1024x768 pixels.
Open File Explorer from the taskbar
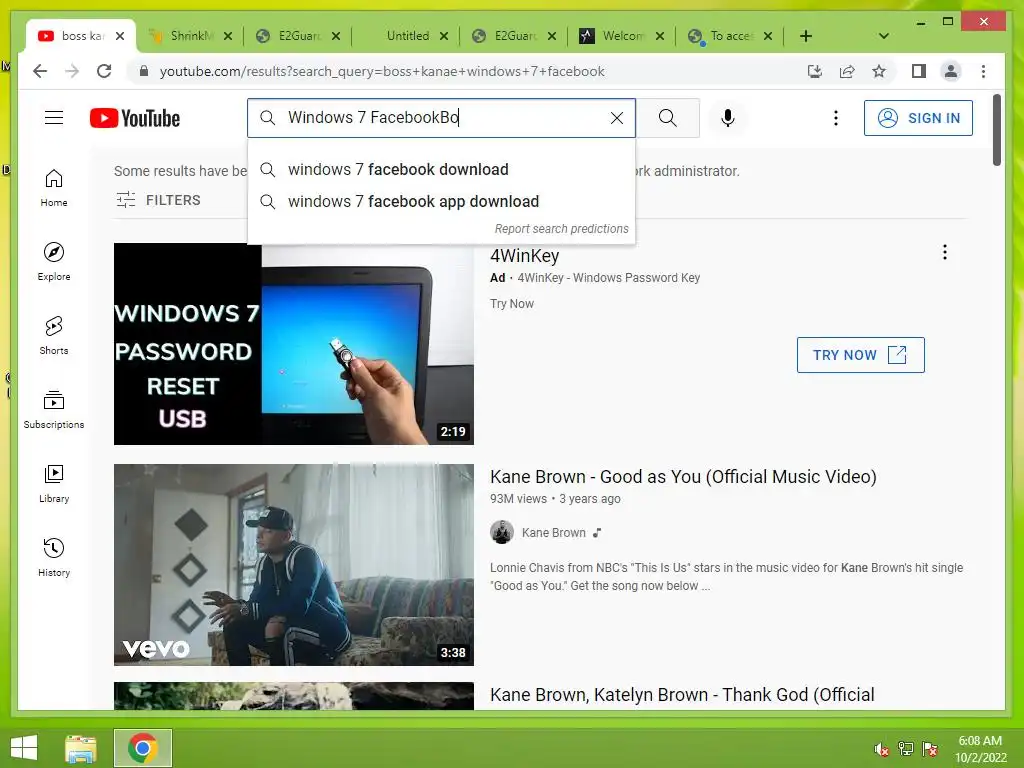point(81,748)
